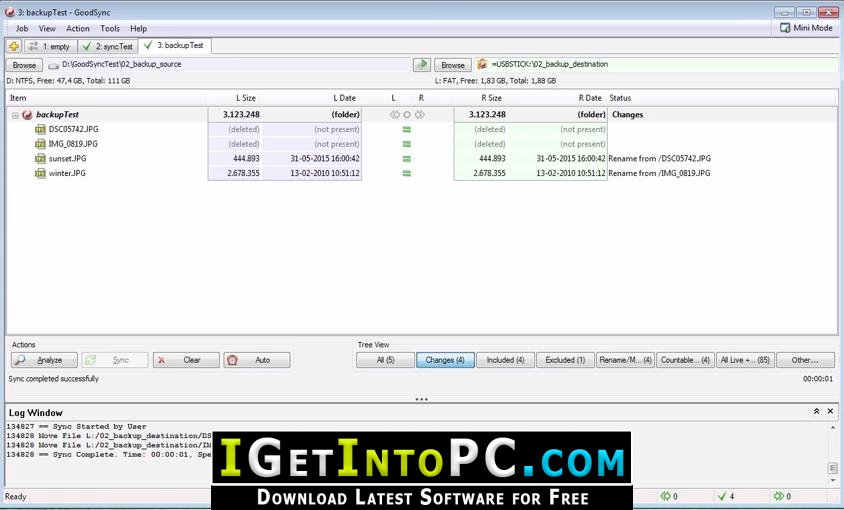Click 'Rename from /IMG_0819.JPG' status text
Image resolution: width=844 pixels, height=510 pixels.
click(x=659, y=173)
